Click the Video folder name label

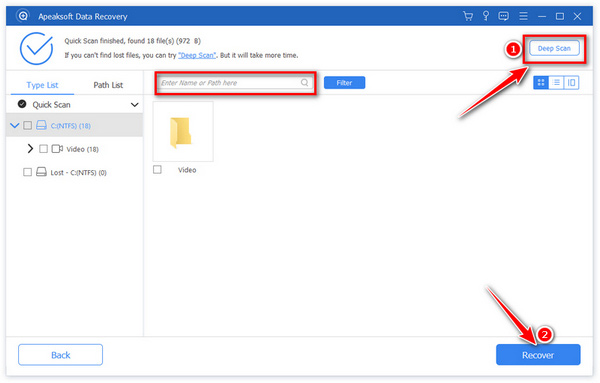(x=187, y=170)
